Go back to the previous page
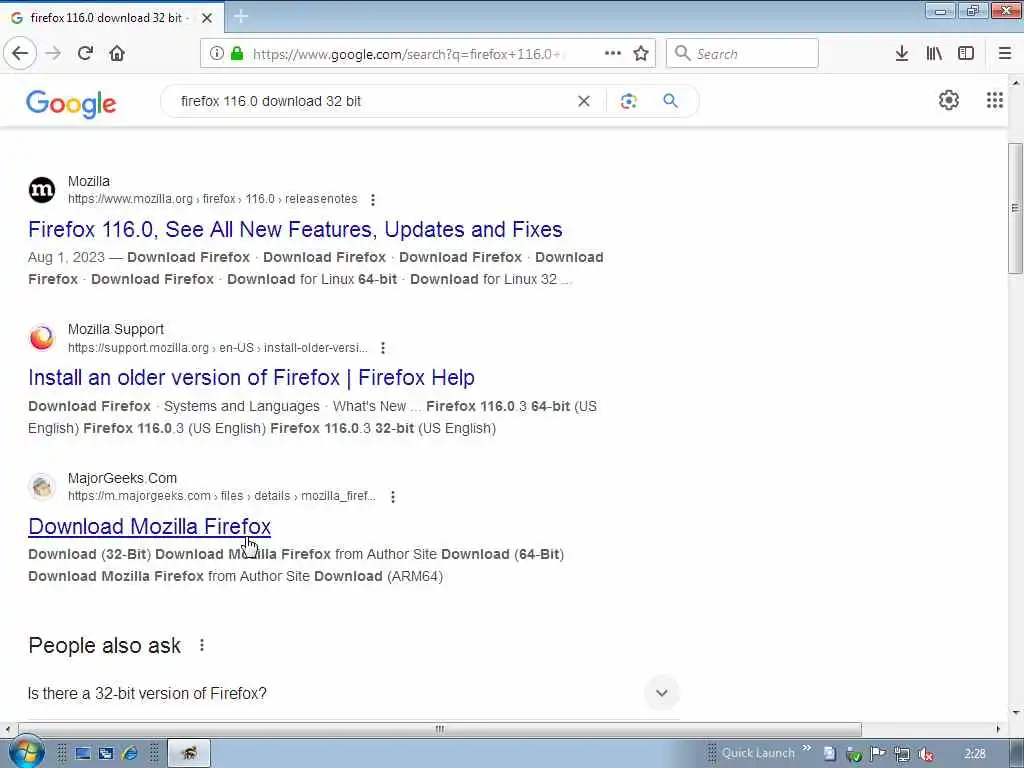This screenshot has width=1024, height=768. tap(20, 54)
